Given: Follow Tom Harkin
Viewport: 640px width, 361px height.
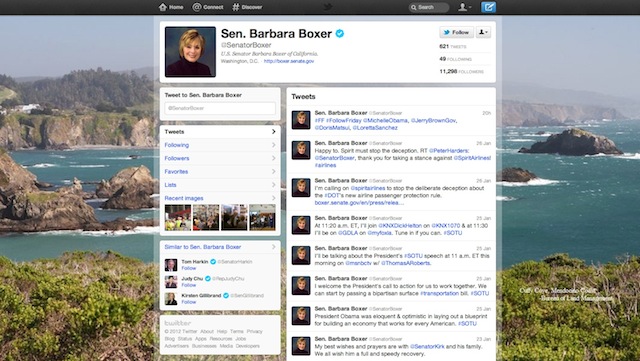Looking at the screenshot, I should pos(189,268).
